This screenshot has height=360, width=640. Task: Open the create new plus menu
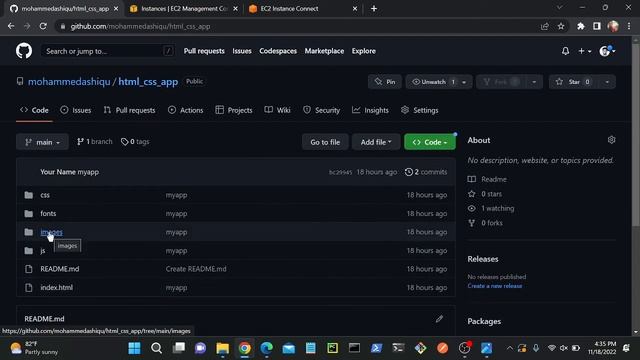(584, 51)
